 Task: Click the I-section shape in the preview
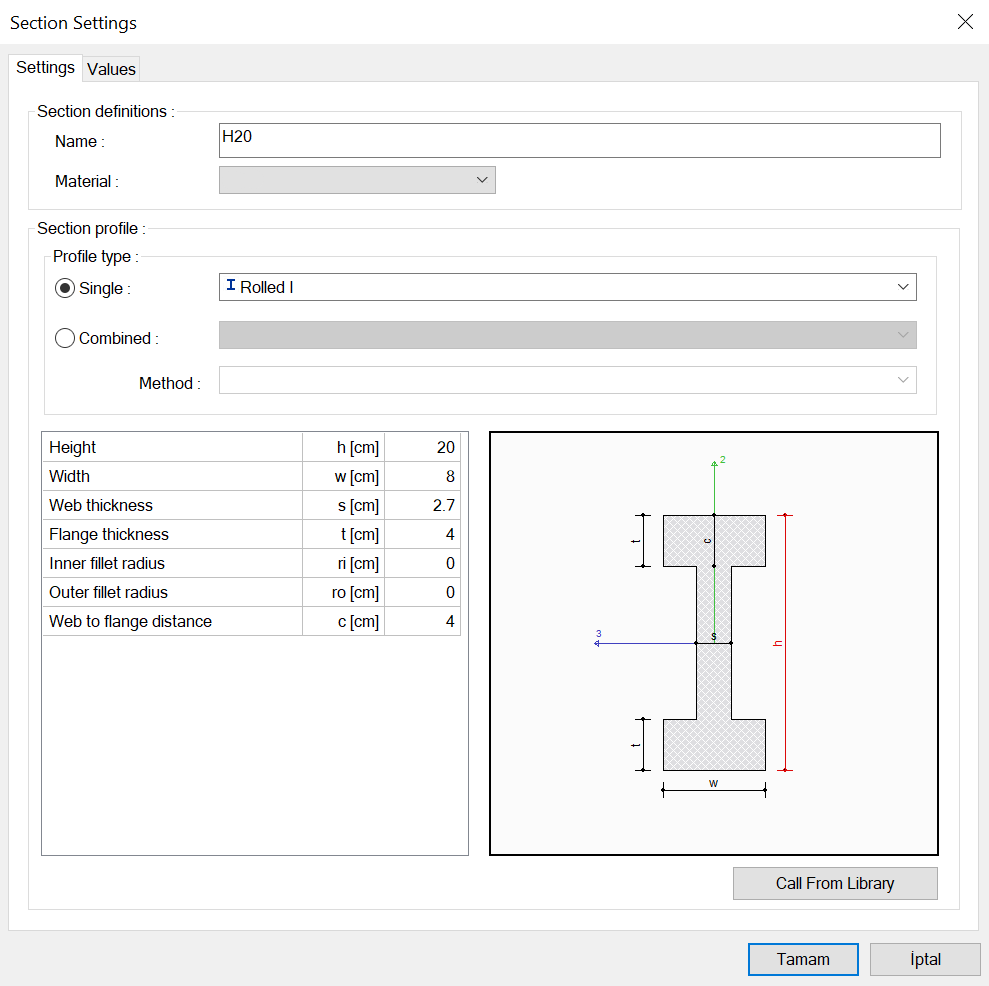tap(714, 680)
